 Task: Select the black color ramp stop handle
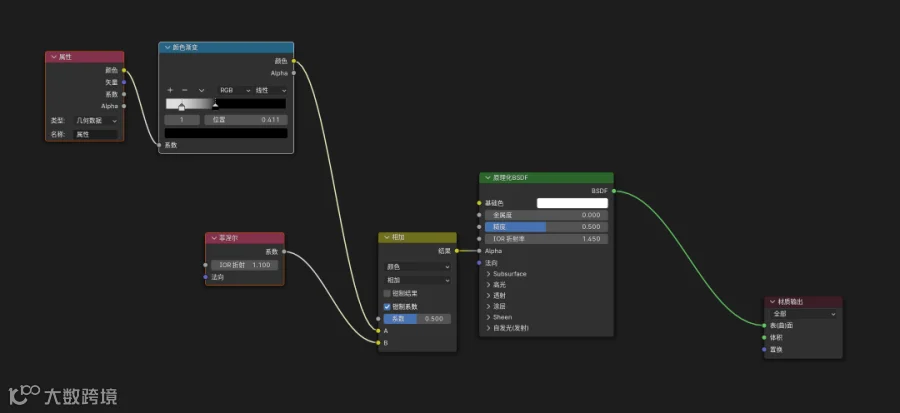pyautogui.click(x=215, y=105)
